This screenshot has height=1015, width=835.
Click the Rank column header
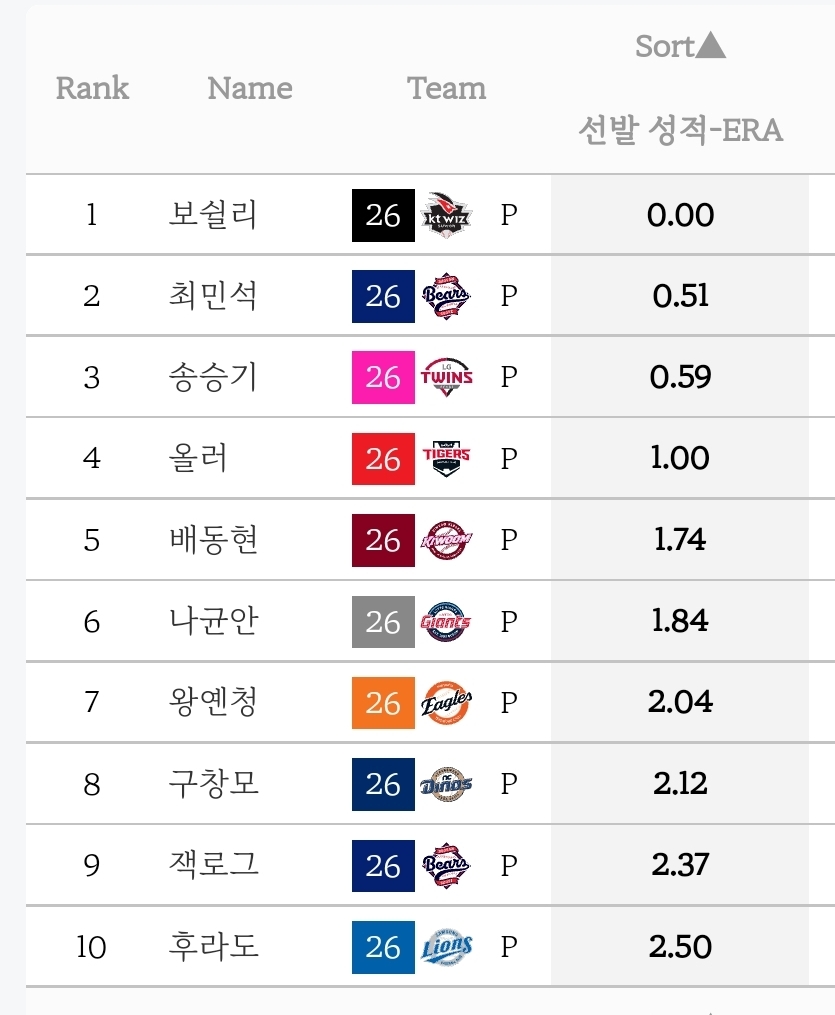pyautogui.click(x=92, y=89)
